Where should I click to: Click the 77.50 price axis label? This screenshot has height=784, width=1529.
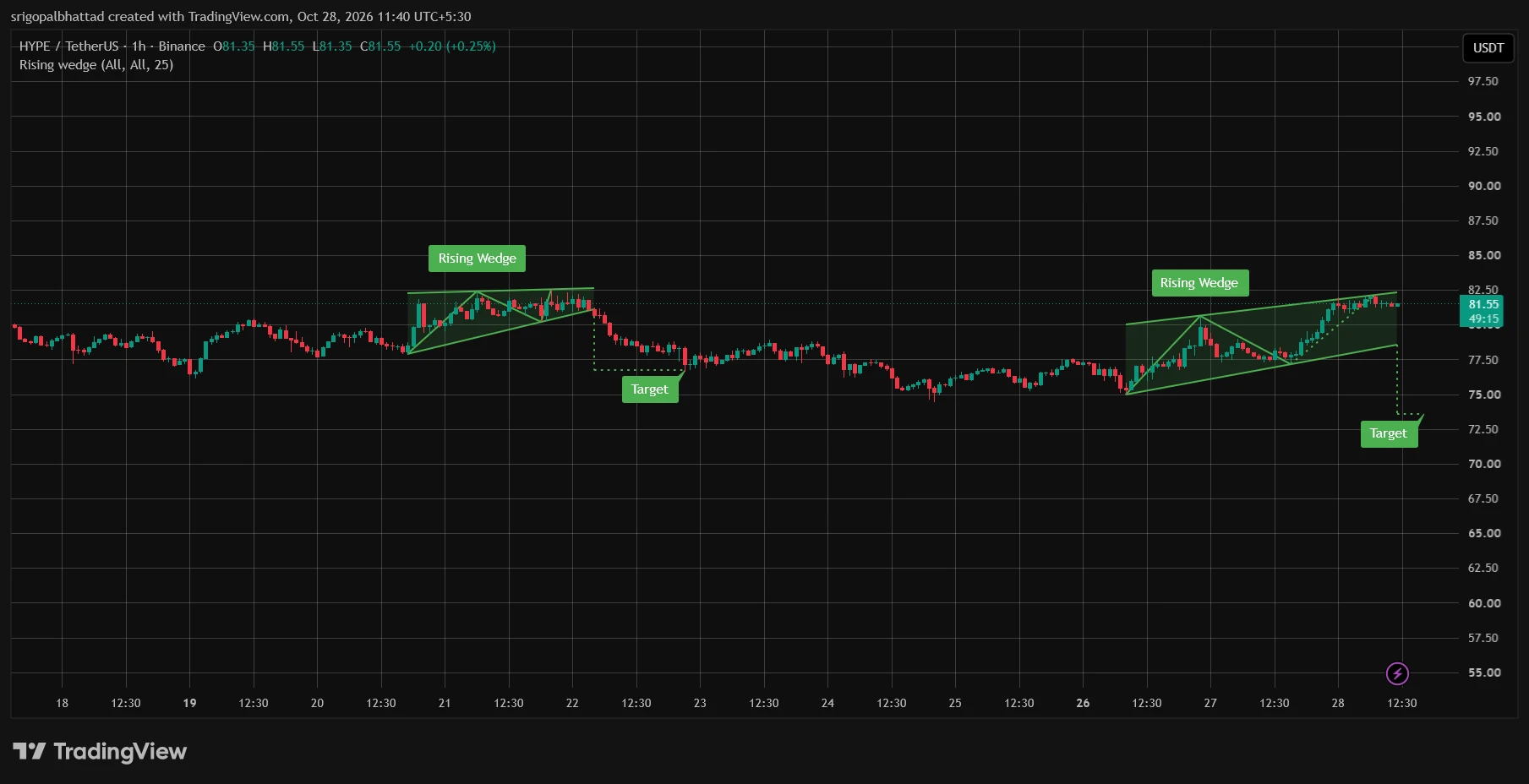[x=1483, y=360]
